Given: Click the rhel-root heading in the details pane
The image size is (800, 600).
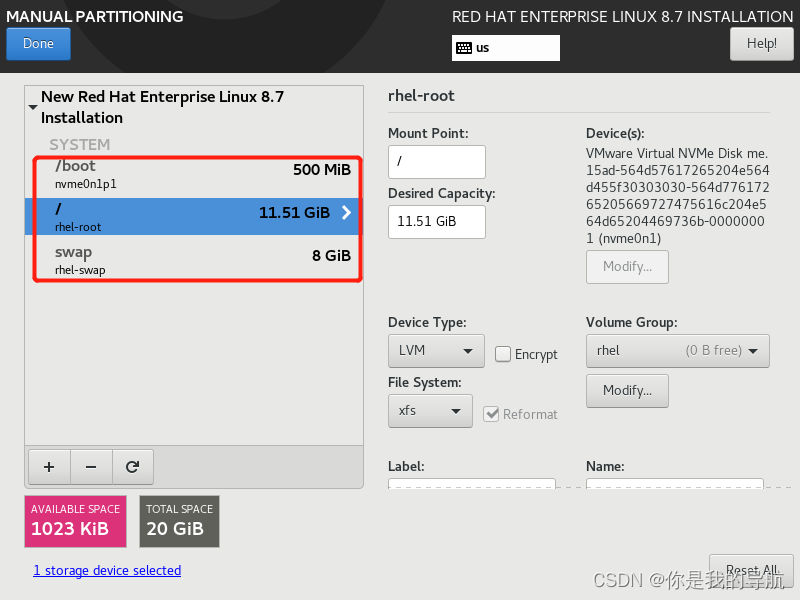Looking at the screenshot, I should pyautogui.click(x=421, y=96).
